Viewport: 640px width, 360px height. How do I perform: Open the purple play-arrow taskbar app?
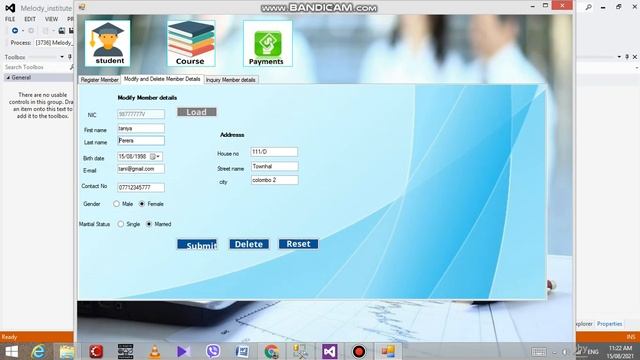point(183,351)
